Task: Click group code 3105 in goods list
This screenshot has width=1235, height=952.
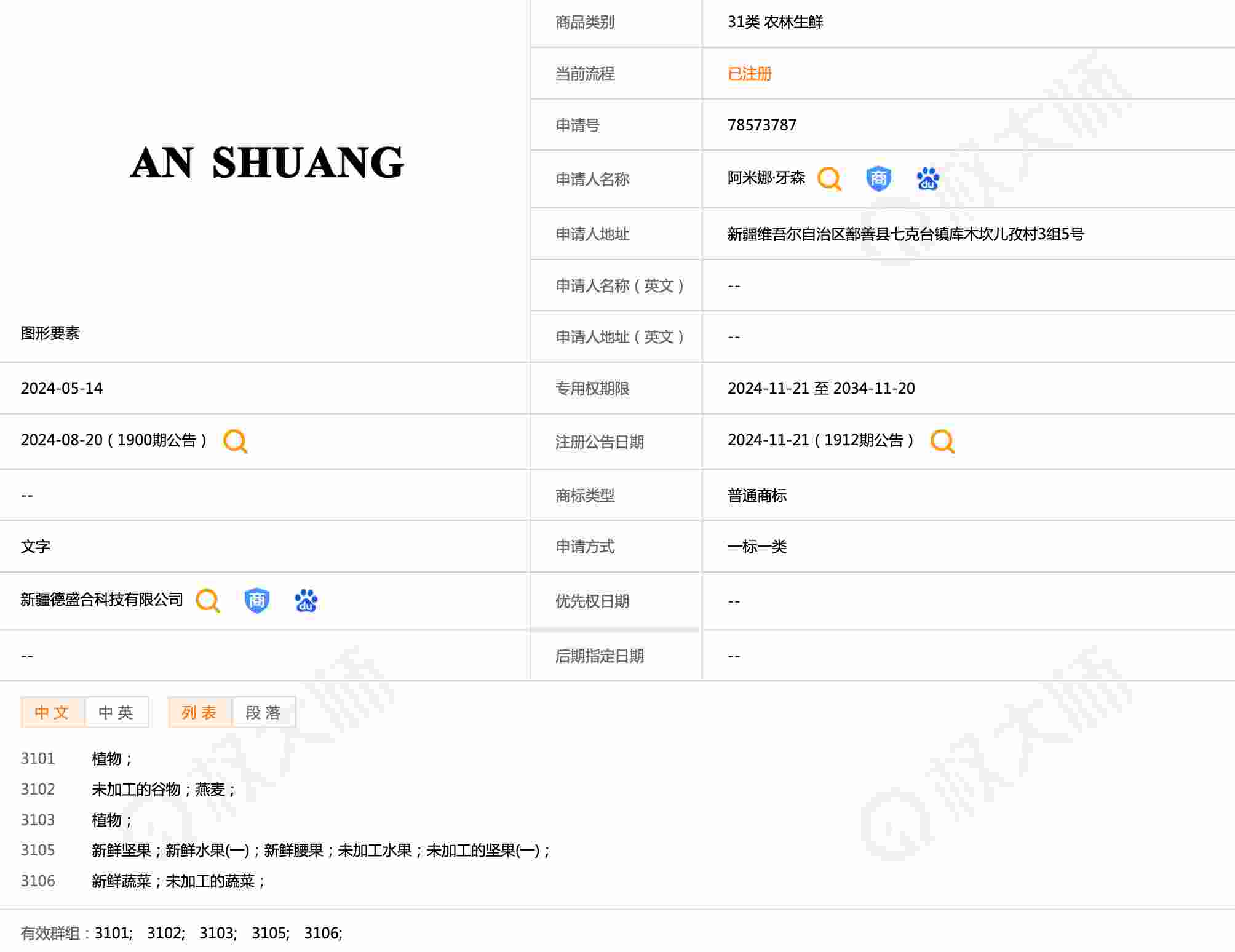Action: [x=38, y=850]
